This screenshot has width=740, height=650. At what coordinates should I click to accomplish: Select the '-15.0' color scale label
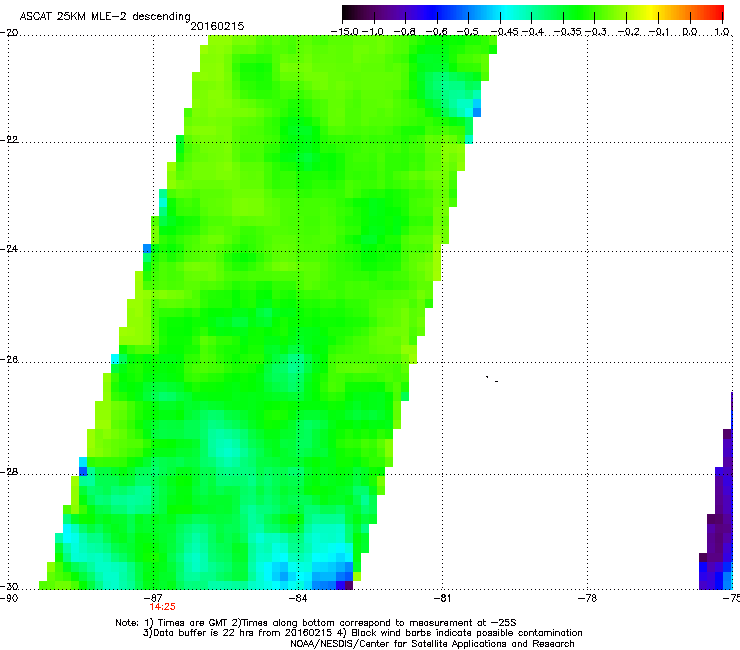345,32
